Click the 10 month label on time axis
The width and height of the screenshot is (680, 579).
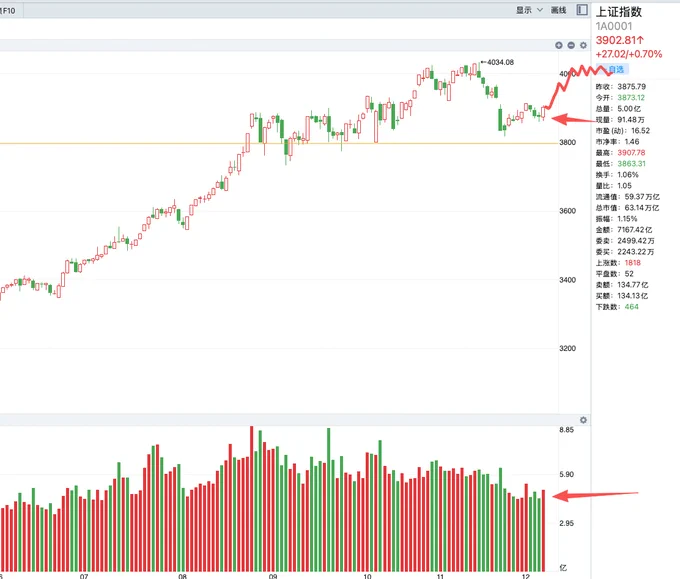tap(367, 576)
